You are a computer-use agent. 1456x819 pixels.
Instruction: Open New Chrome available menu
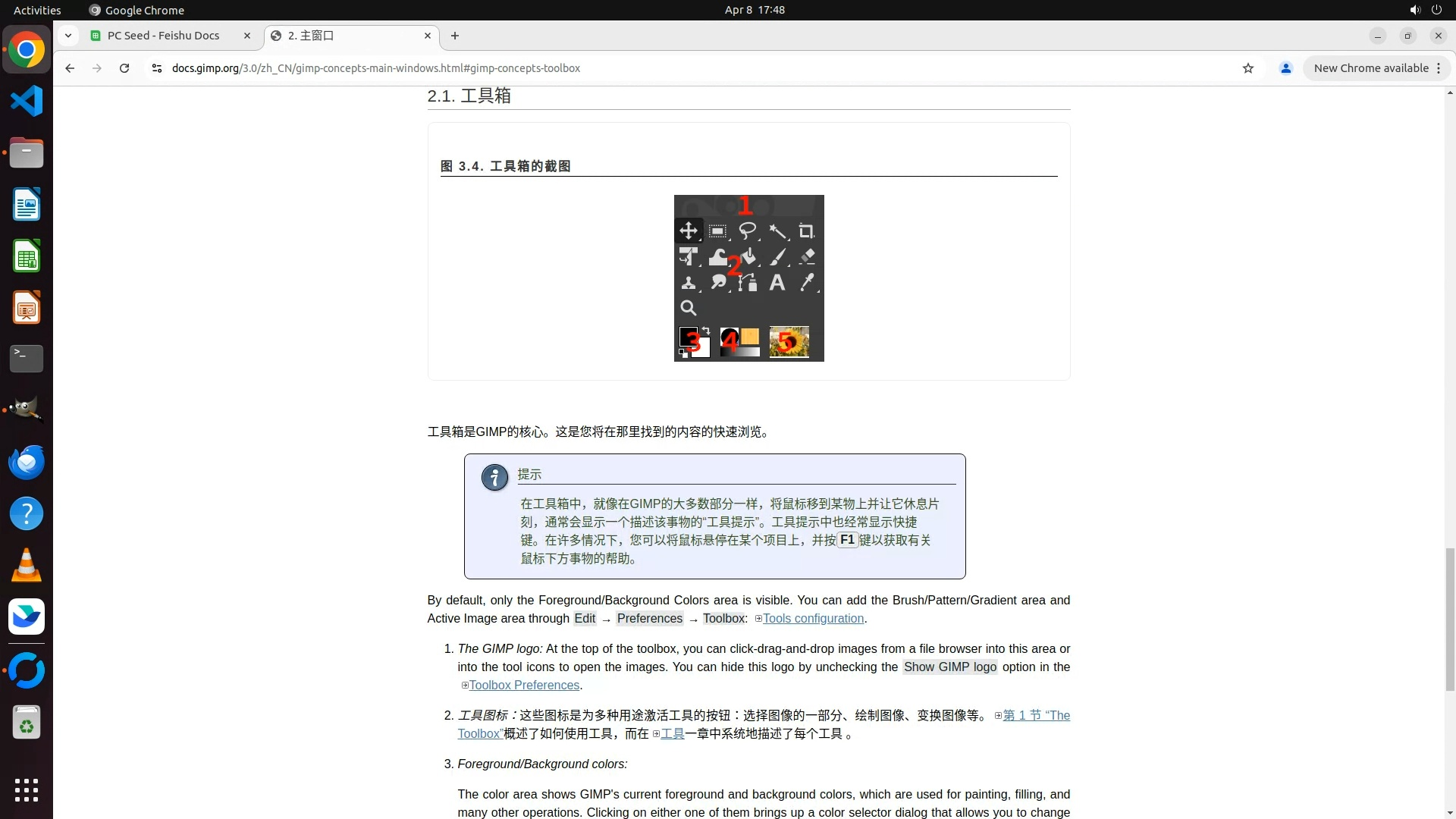pos(1377,68)
